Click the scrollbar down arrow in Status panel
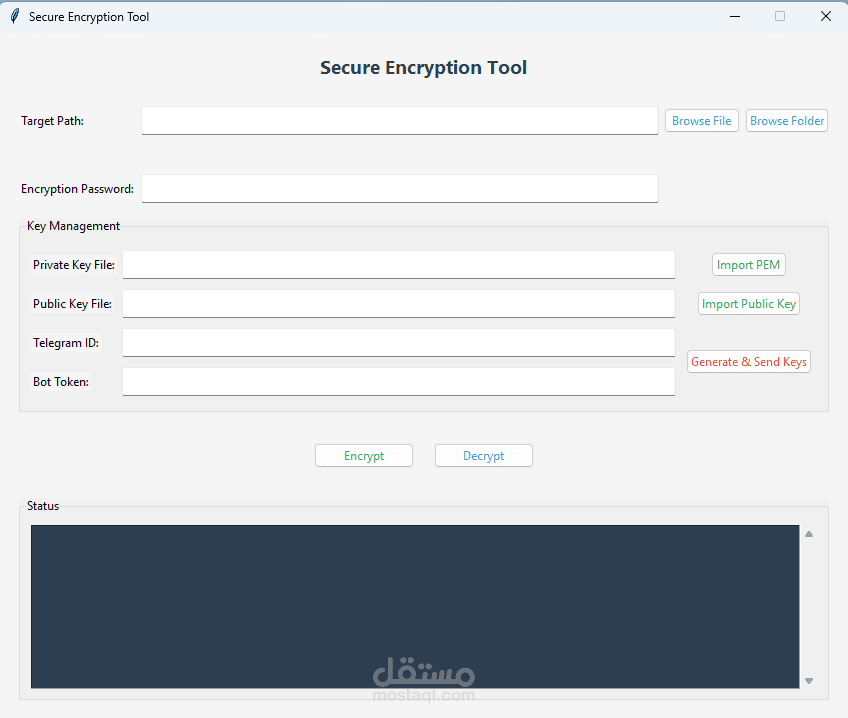Image resolution: width=848 pixels, height=718 pixels. [808, 681]
